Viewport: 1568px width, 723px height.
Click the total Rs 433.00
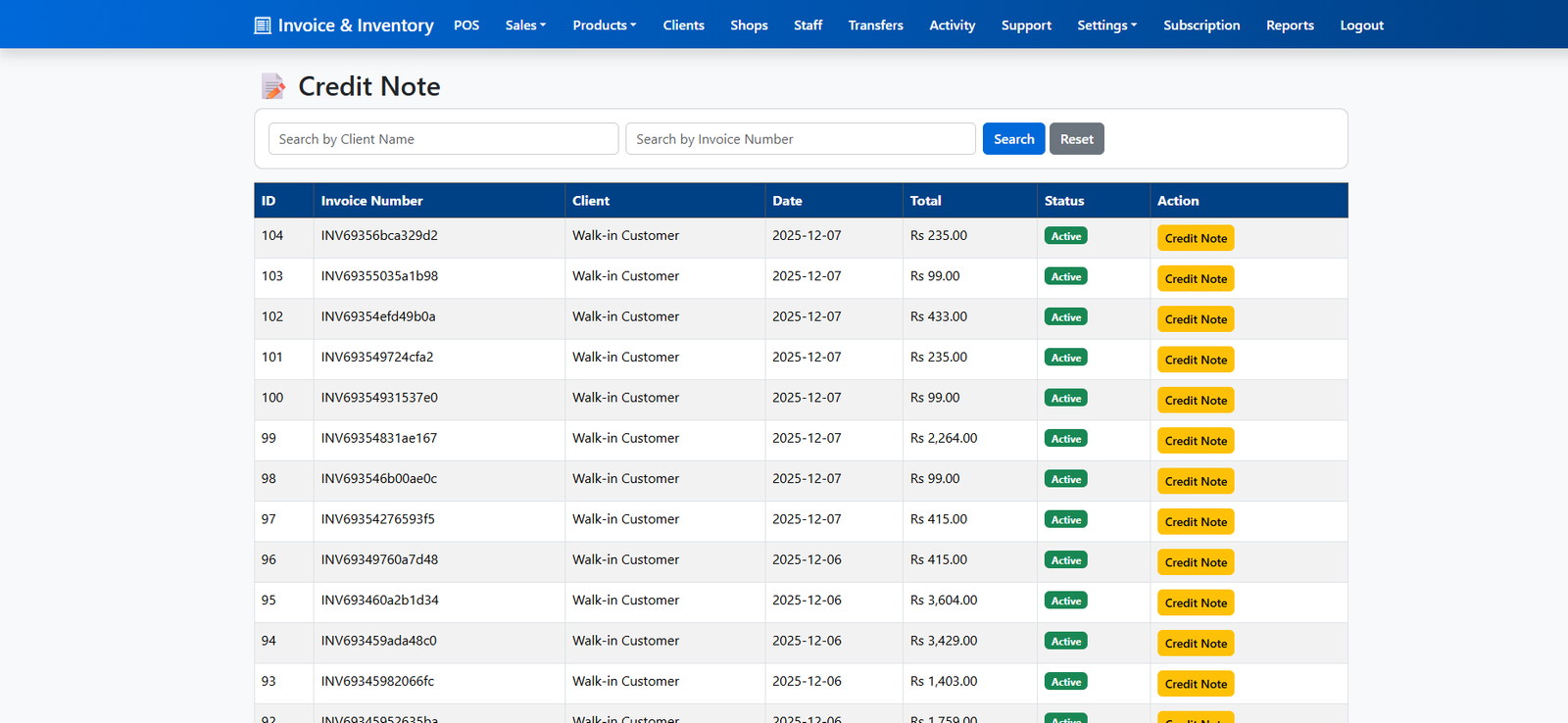(939, 316)
